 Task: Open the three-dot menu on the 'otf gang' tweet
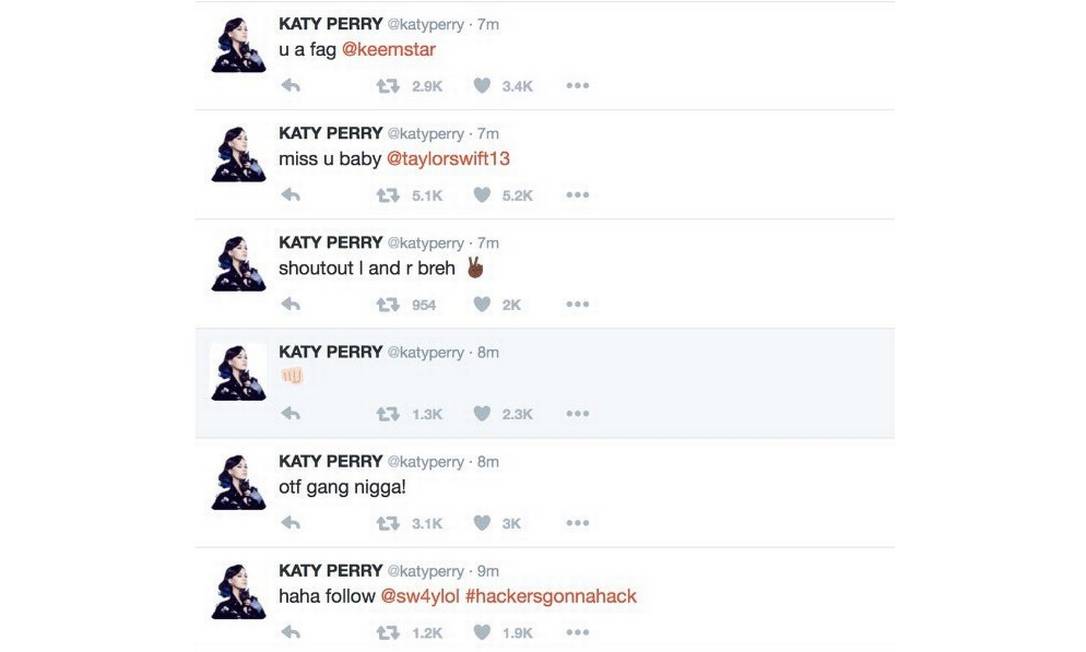578,523
